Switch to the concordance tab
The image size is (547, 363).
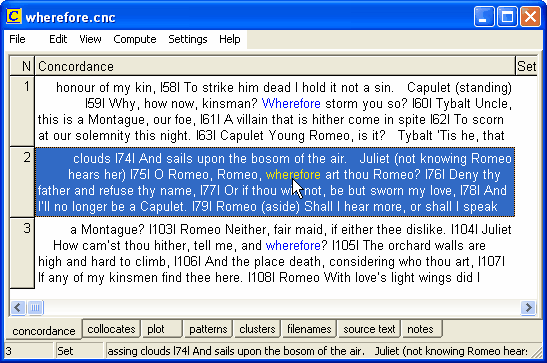(x=44, y=330)
